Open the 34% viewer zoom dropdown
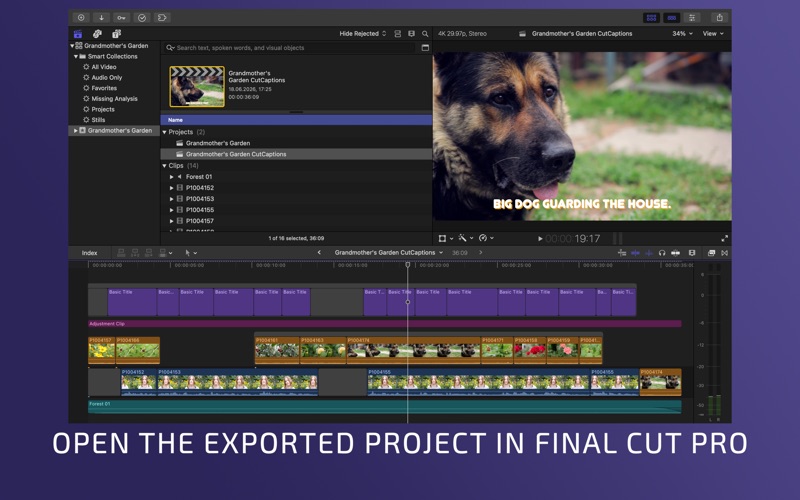Screen dimensions: 800x500 682,34
